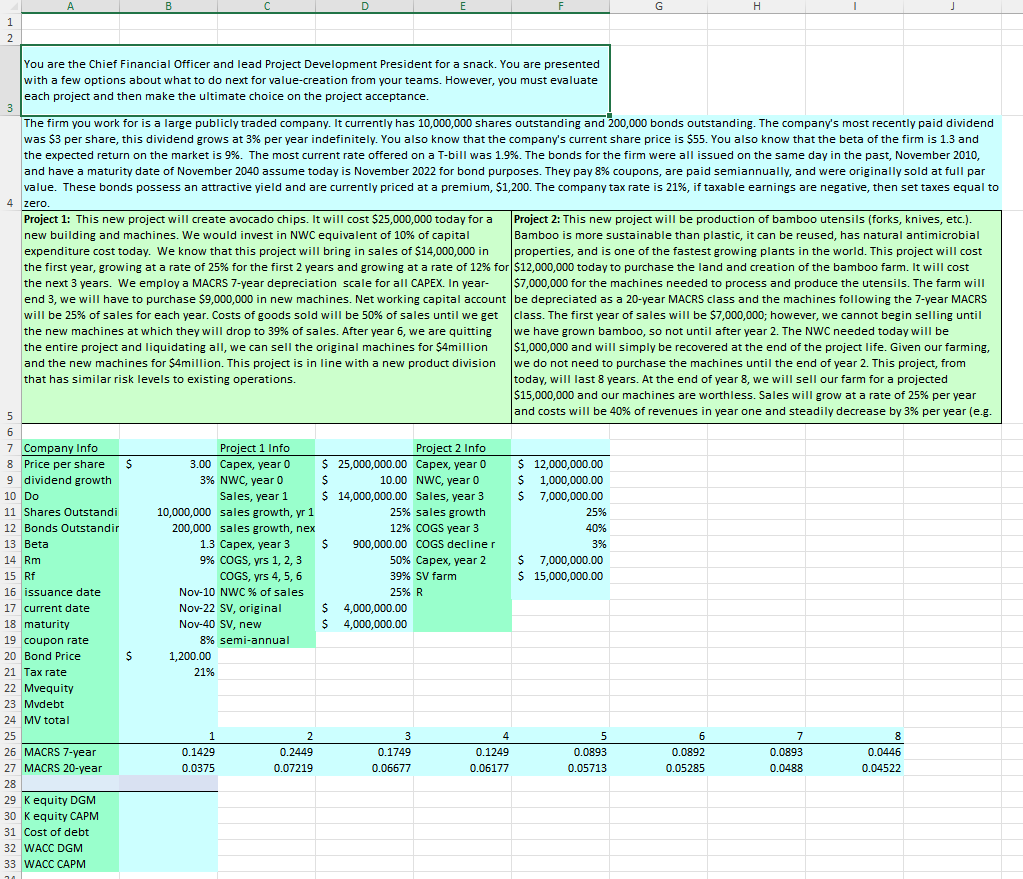Select the SV farm amount of $15,000,000.00

point(560,576)
